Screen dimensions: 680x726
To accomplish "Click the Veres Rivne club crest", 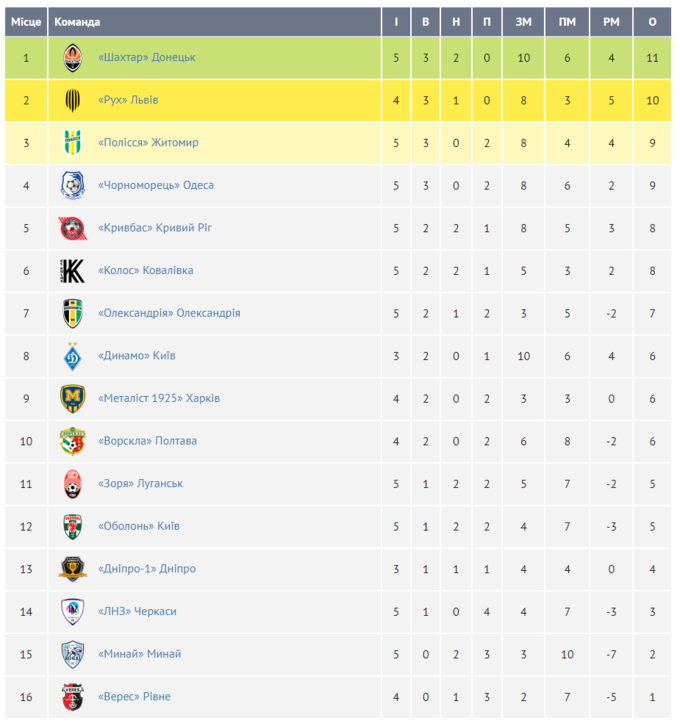I will (72, 697).
